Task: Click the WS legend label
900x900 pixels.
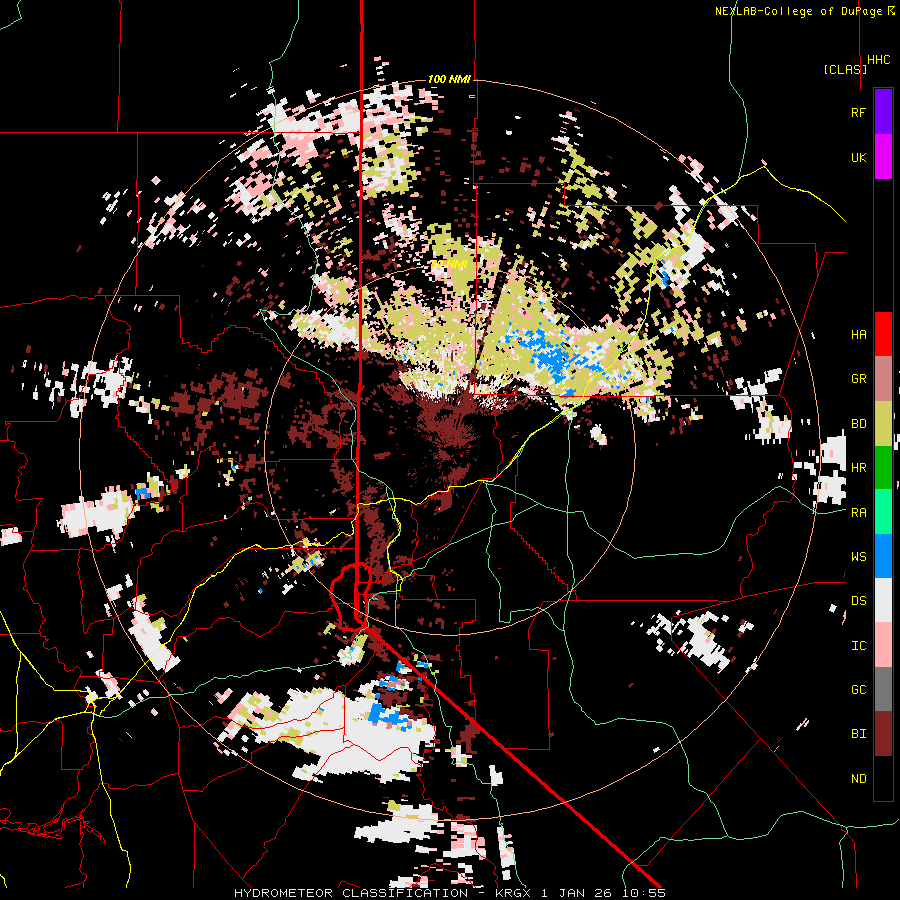Action: point(858,556)
